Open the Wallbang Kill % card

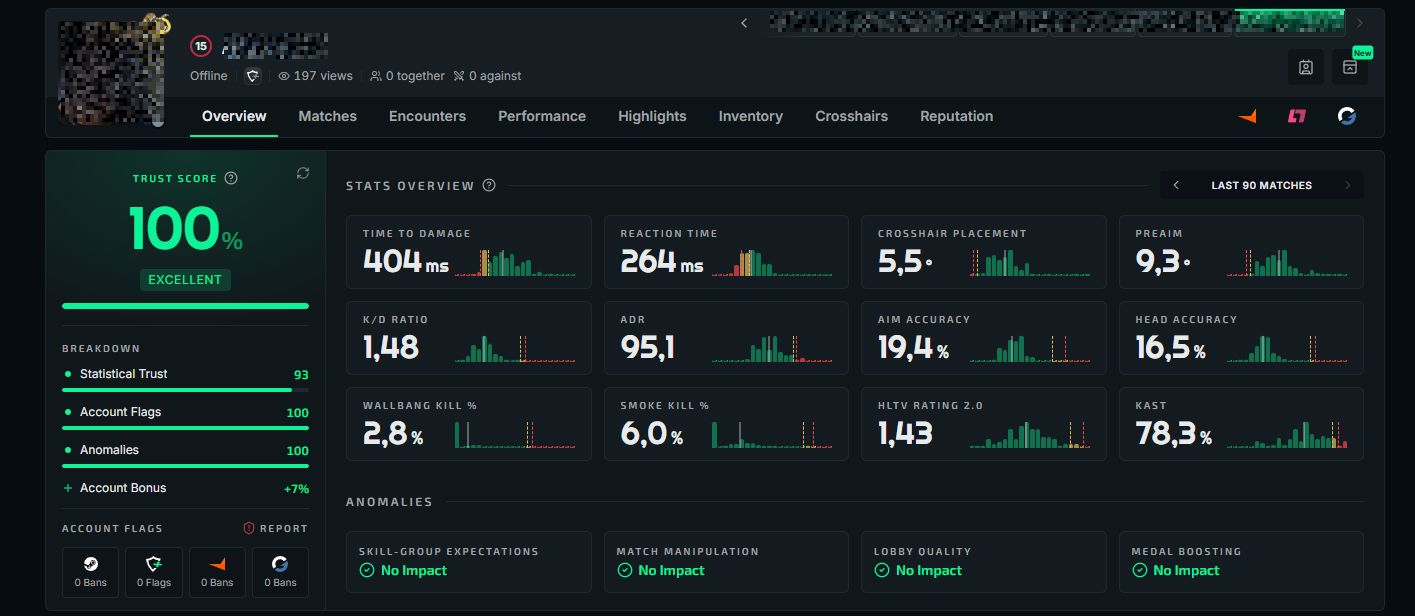(469, 424)
